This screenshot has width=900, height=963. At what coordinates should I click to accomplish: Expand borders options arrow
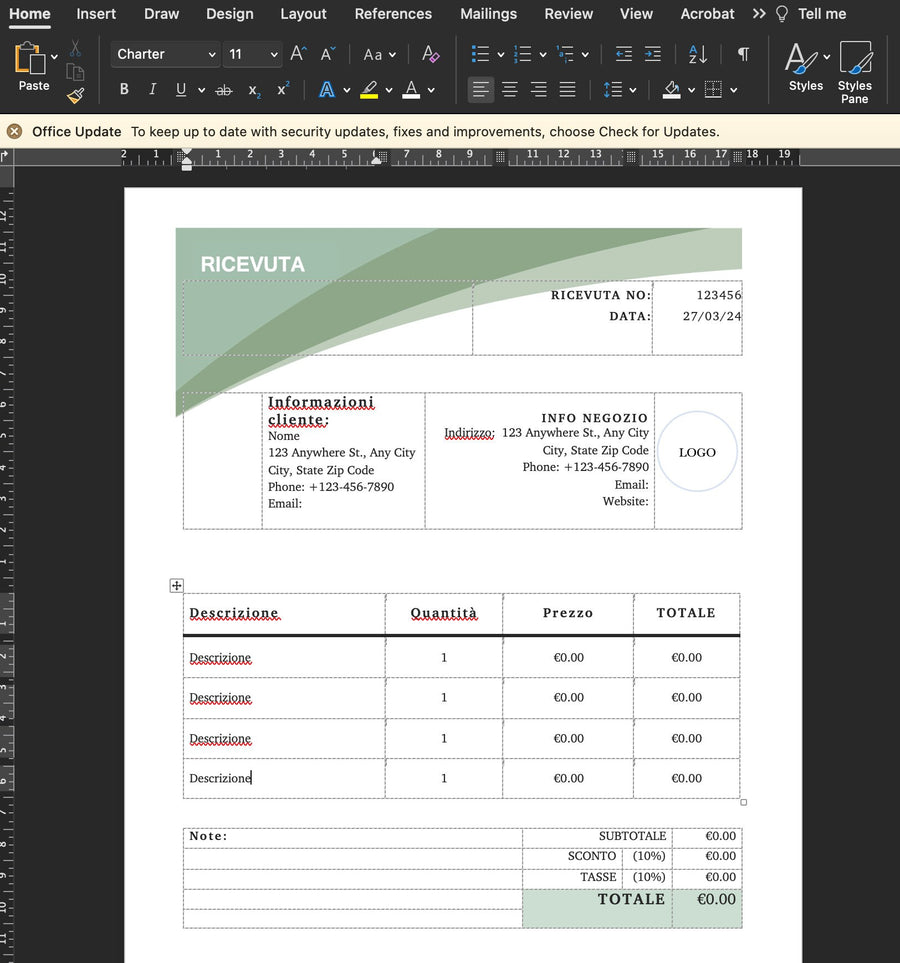(734, 90)
